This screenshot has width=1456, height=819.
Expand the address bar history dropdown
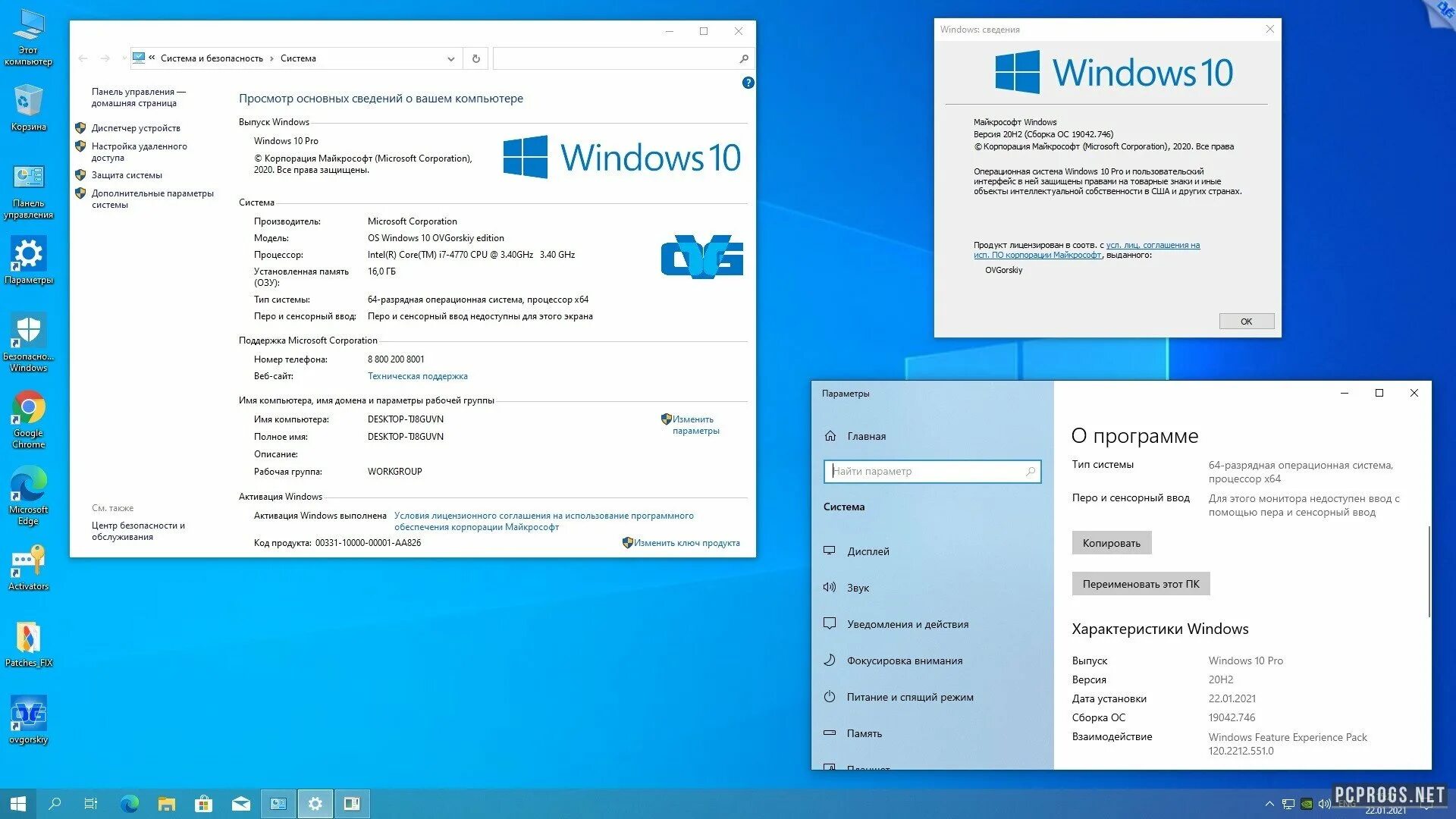coord(450,58)
